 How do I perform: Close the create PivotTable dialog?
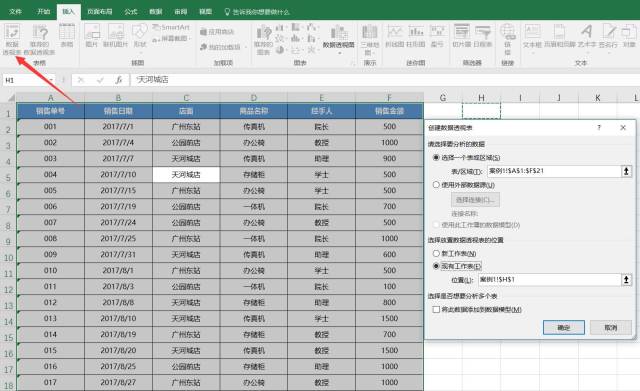tap(623, 127)
